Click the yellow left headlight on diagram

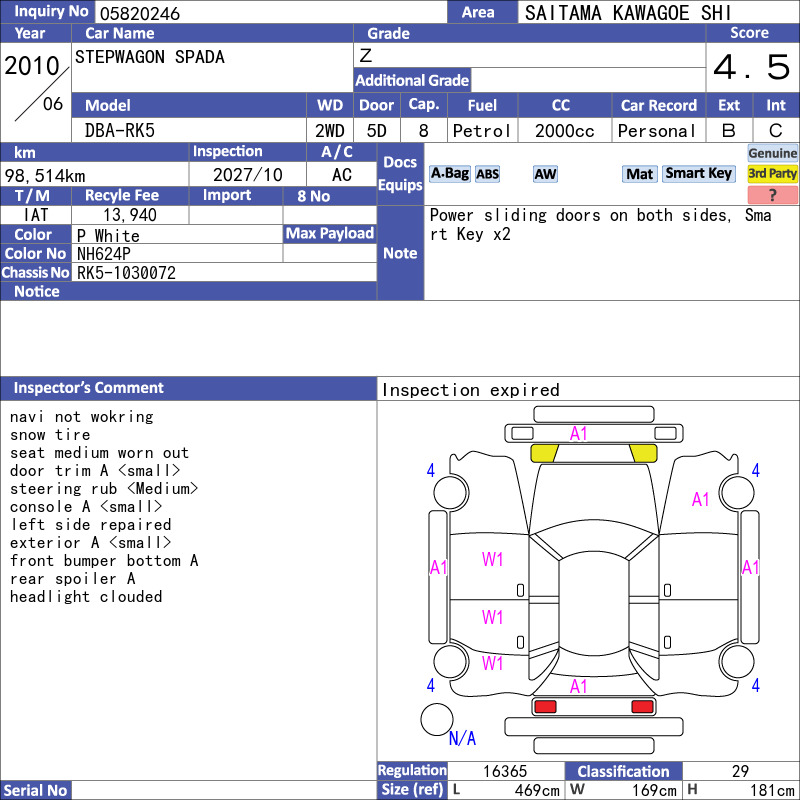[544, 453]
